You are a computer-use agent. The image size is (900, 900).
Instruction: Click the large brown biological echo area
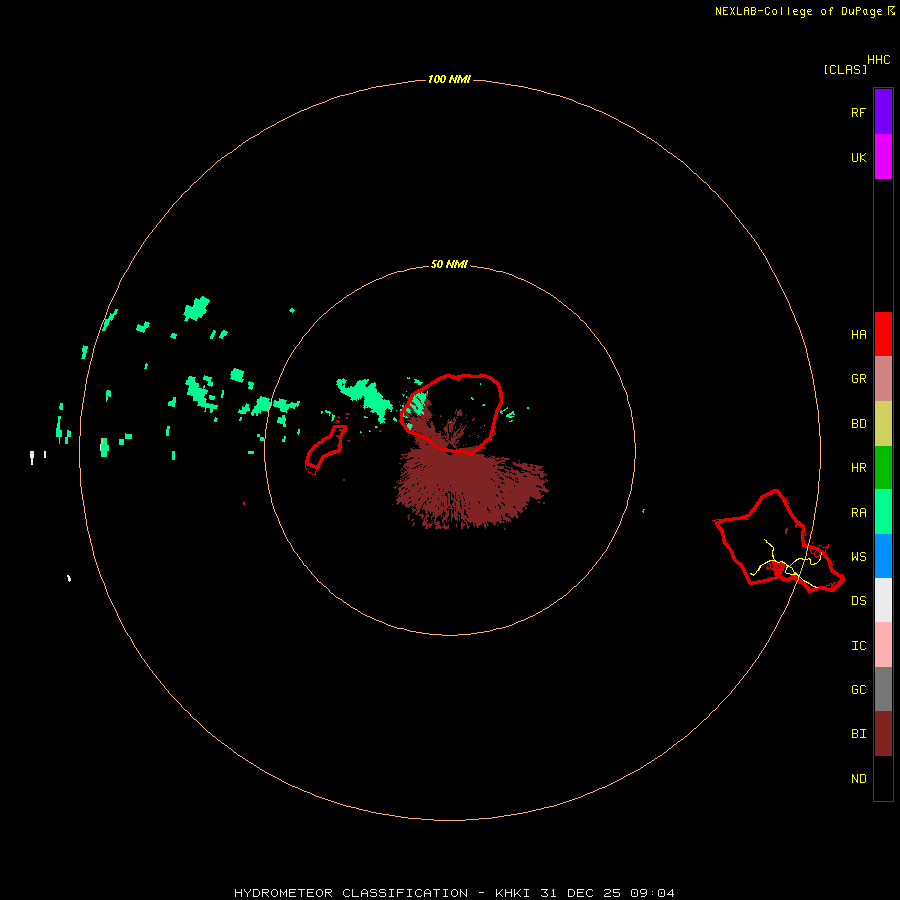(x=471, y=488)
